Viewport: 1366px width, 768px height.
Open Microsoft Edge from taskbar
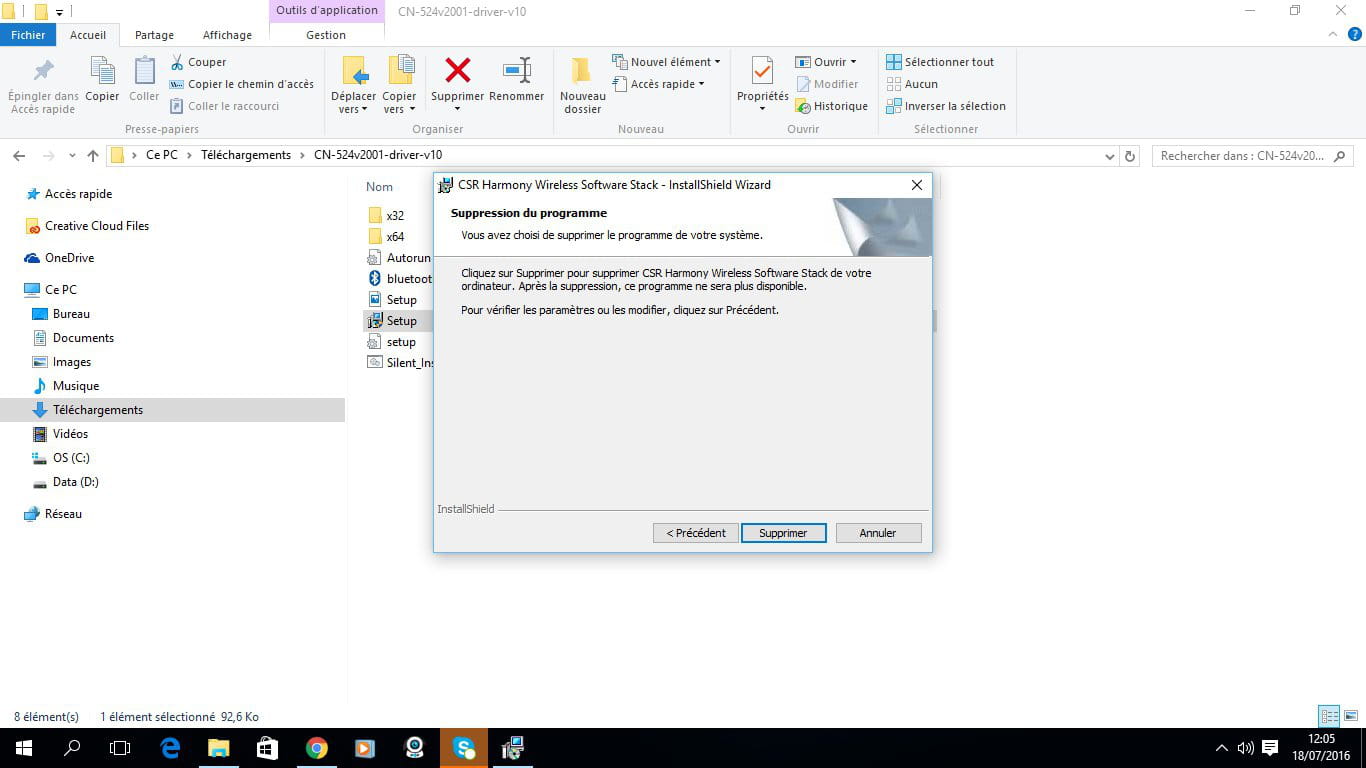tap(170, 748)
